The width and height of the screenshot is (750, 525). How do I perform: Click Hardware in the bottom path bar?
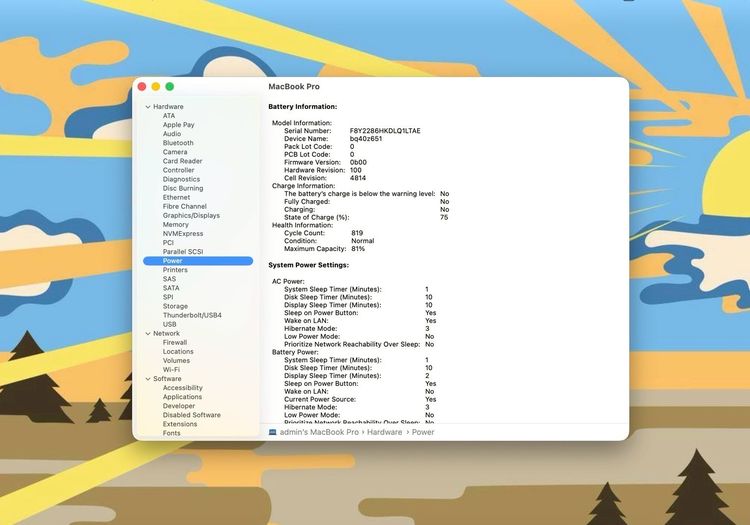pos(384,432)
